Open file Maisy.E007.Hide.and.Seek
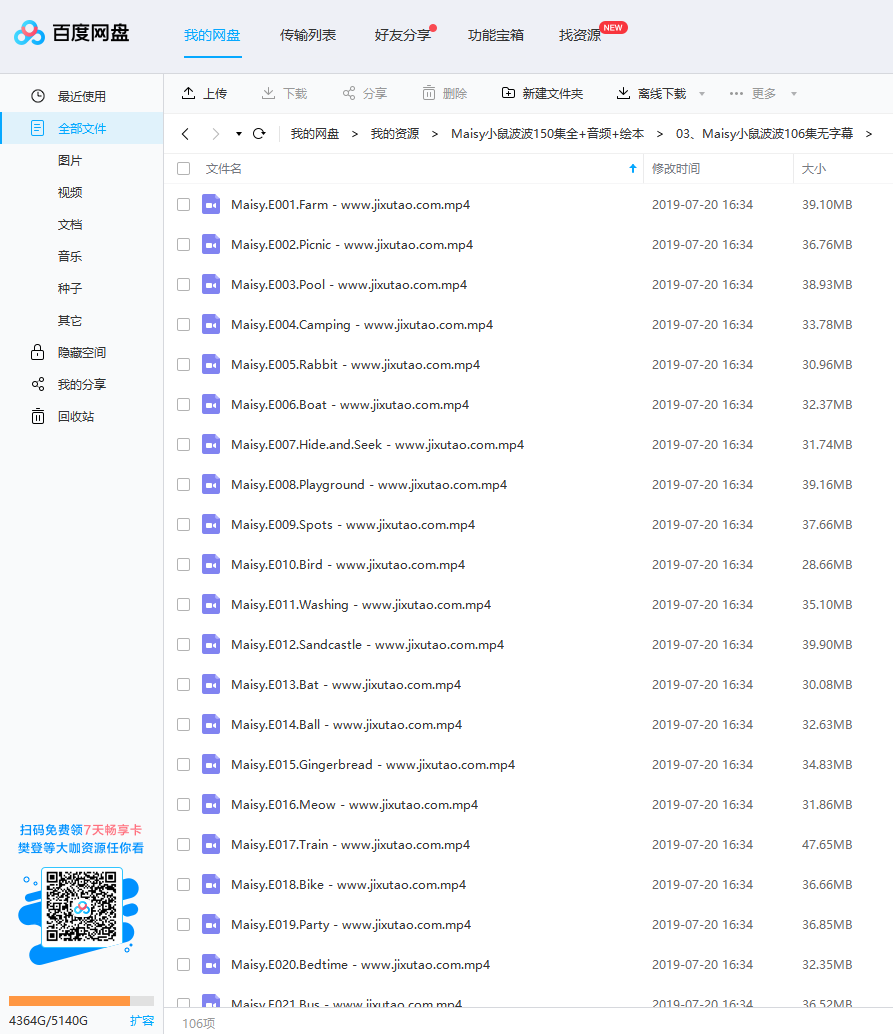This screenshot has height=1034, width=893. [x=377, y=444]
